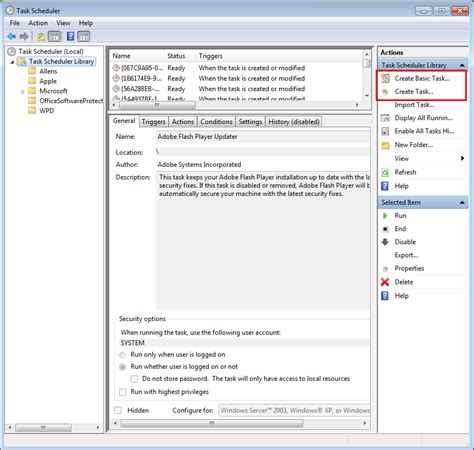Viewport: 474px width, 450px height.
Task: Click the End task icon
Action: click(x=385, y=229)
